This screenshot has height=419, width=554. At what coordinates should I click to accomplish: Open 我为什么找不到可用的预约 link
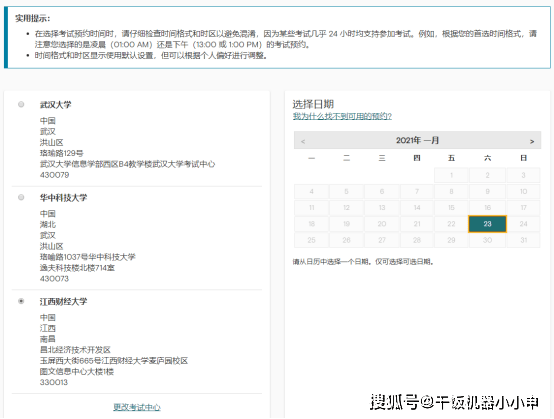(x=342, y=116)
